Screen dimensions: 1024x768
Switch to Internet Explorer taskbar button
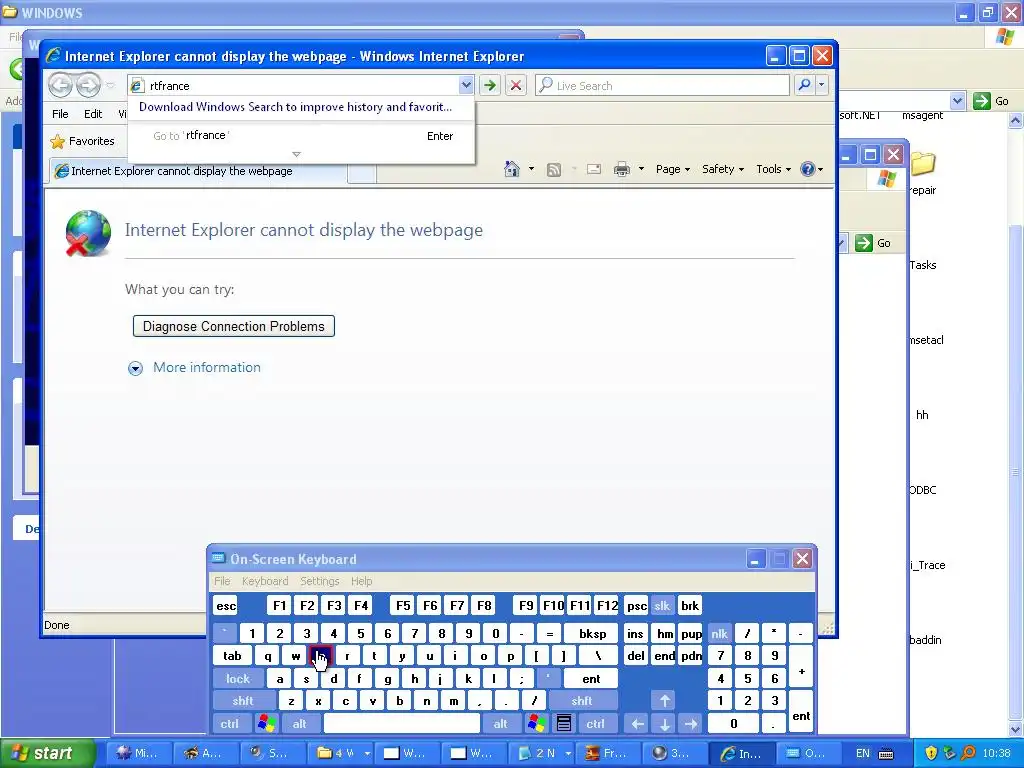(740, 753)
